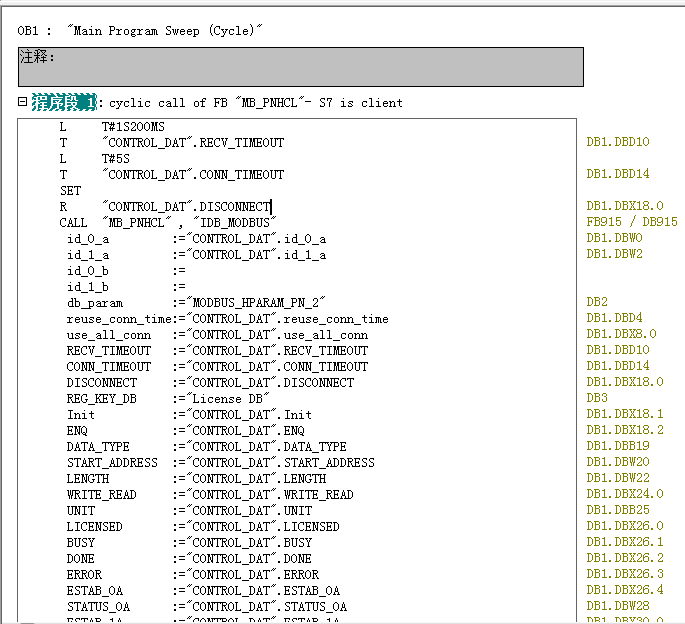685x624 pixels.
Task: Click the empty id_1_b parameter assignment
Action: [x=179, y=287]
